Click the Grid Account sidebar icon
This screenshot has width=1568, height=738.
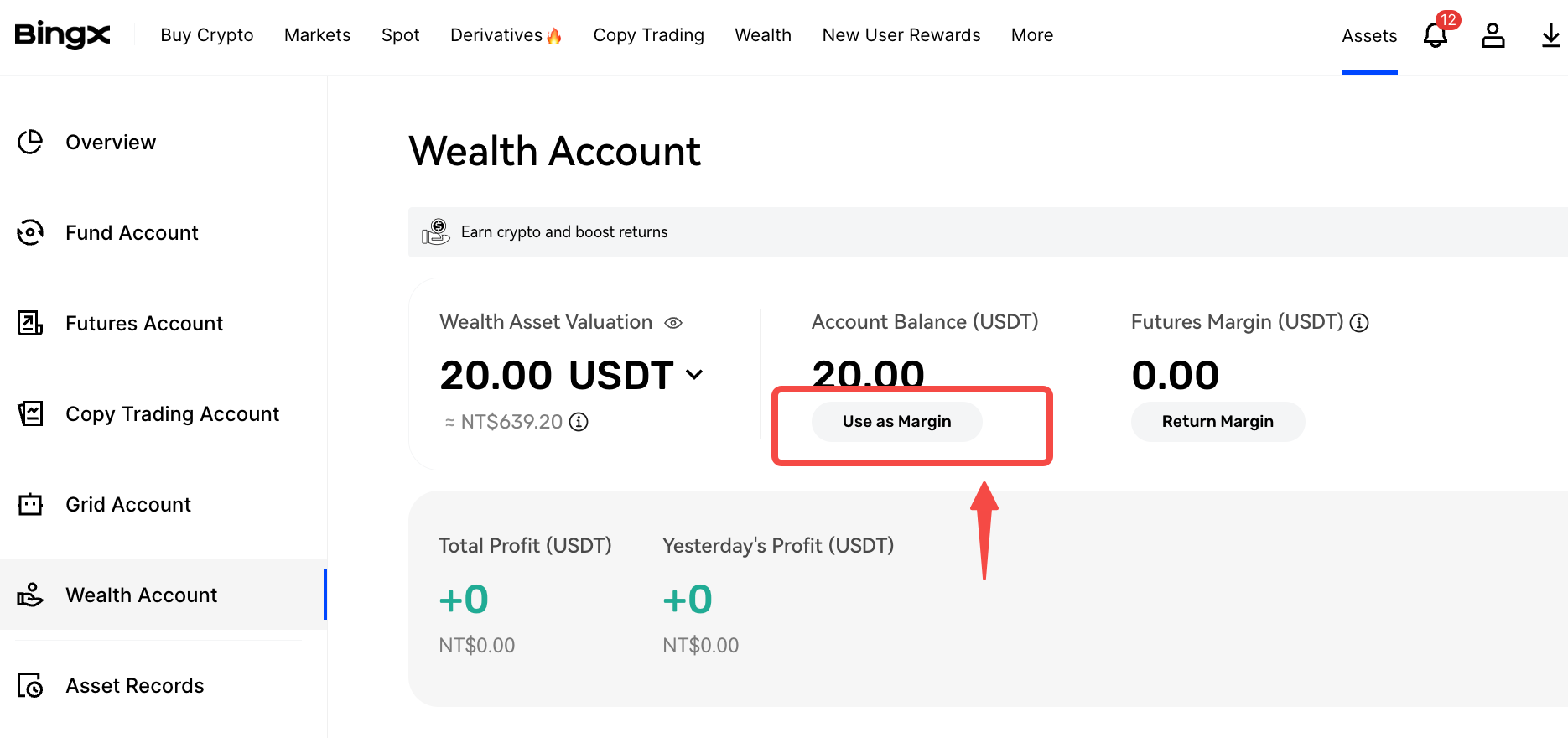(30, 504)
